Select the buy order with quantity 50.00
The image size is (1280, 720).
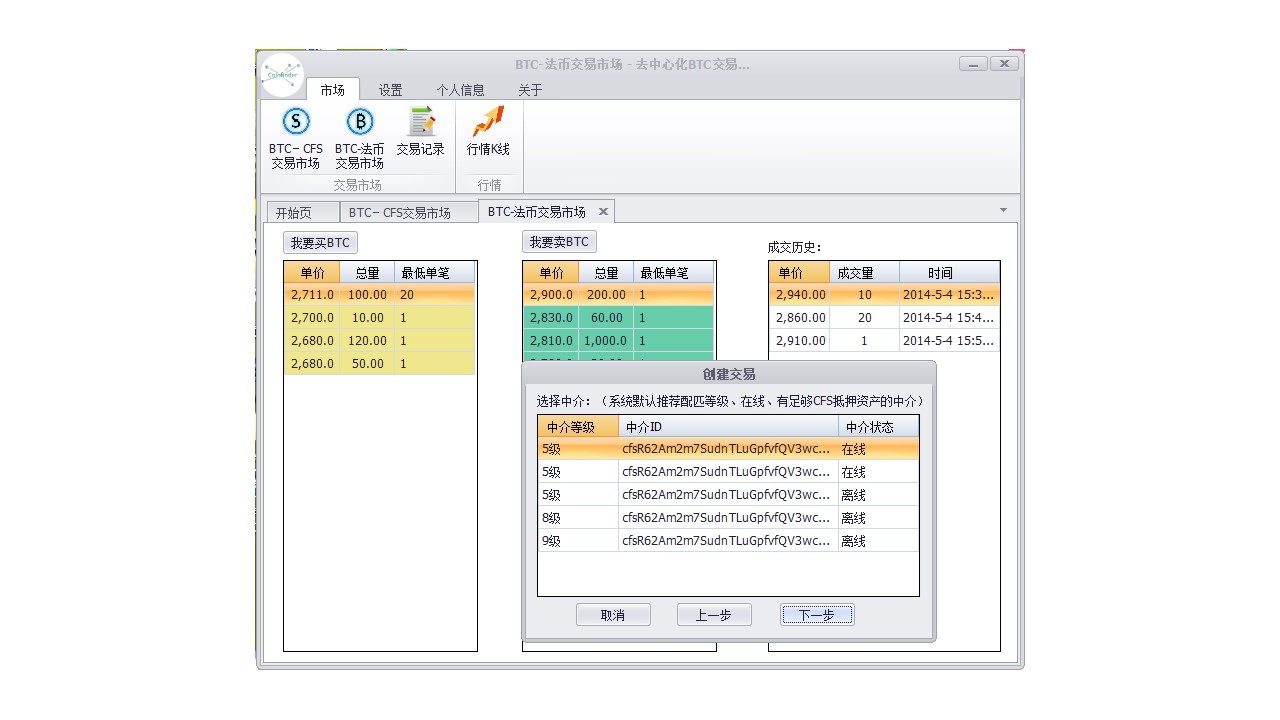(380, 364)
